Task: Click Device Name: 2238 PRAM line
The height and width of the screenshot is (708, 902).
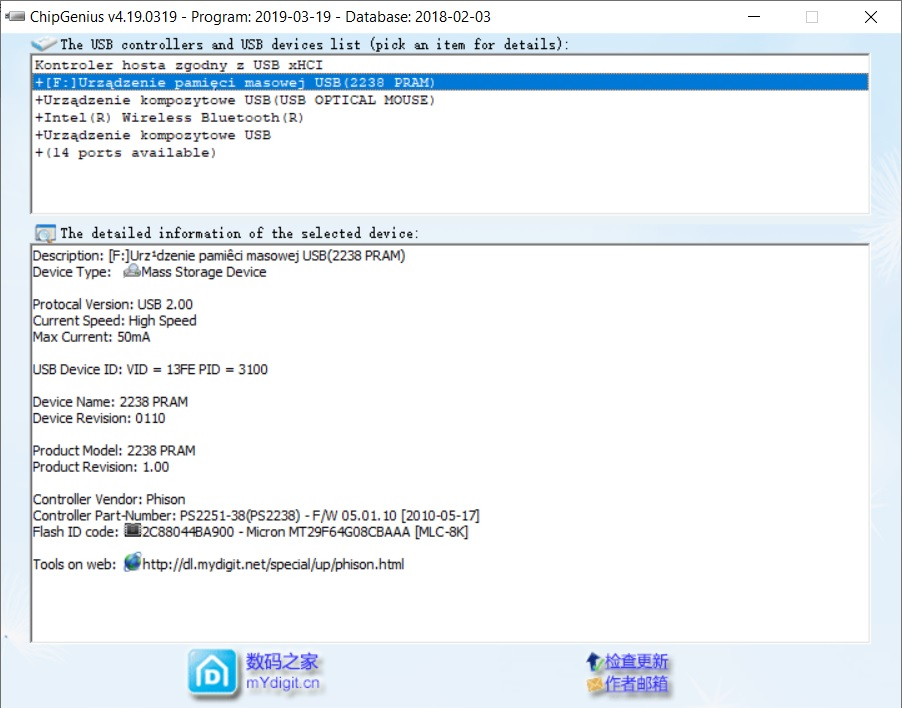Action: click(110, 401)
